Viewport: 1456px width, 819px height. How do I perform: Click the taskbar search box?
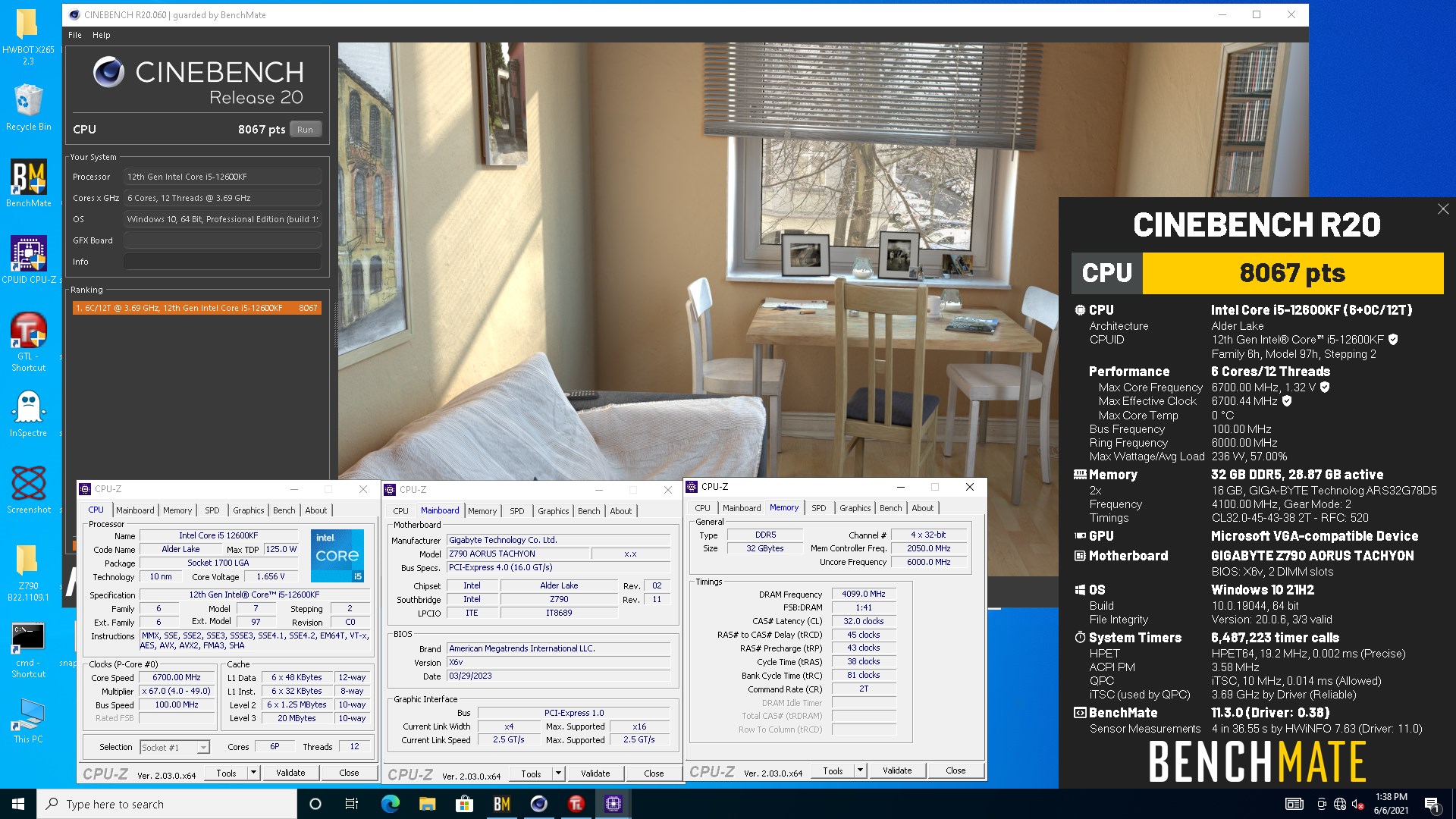click(x=167, y=804)
